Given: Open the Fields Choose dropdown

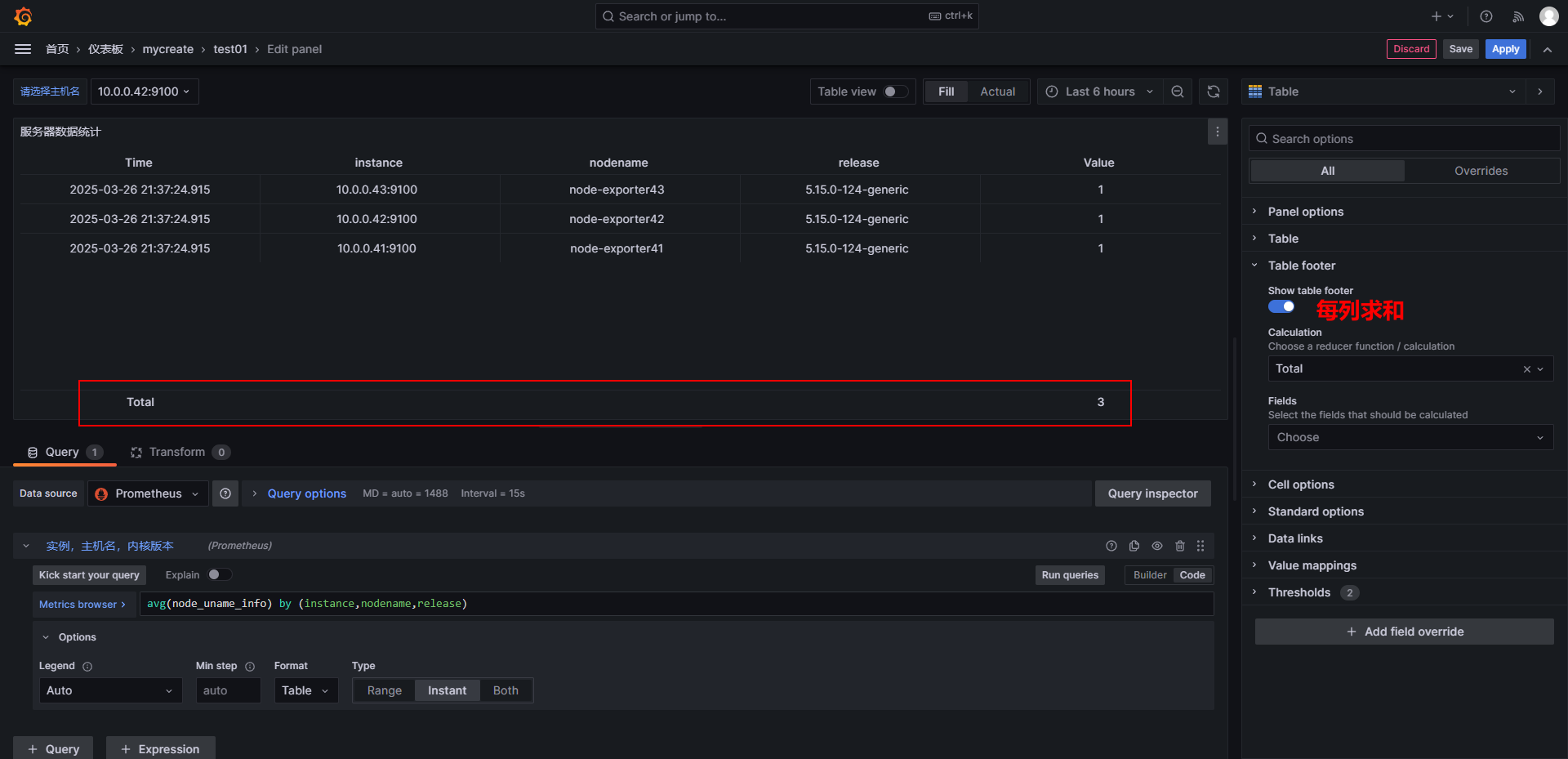Looking at the screenshot, I should [x=1410, y=437].
